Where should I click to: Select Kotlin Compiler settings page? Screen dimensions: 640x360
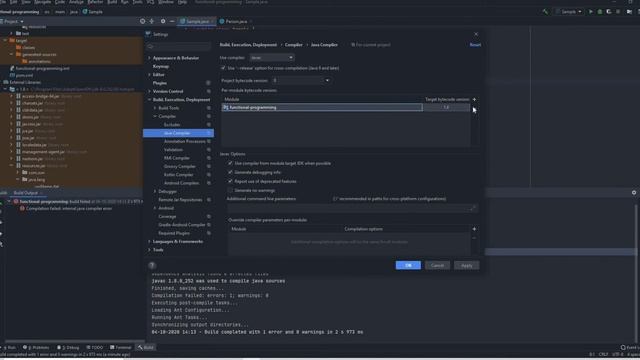point(178,175)
